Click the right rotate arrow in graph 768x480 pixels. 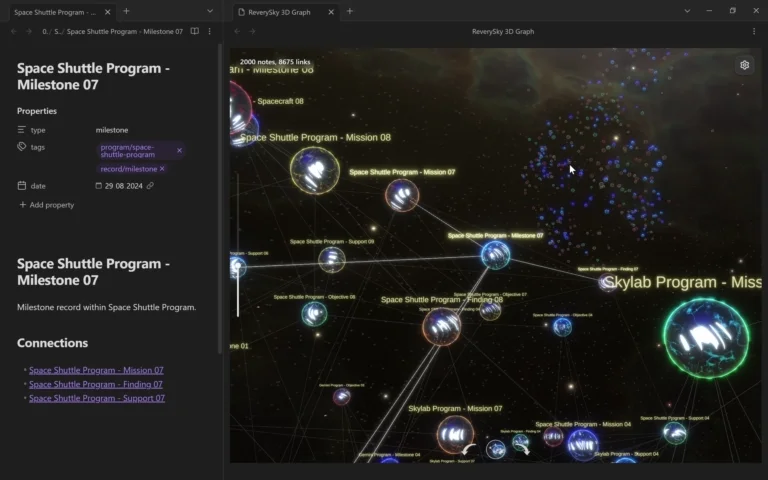523,449
